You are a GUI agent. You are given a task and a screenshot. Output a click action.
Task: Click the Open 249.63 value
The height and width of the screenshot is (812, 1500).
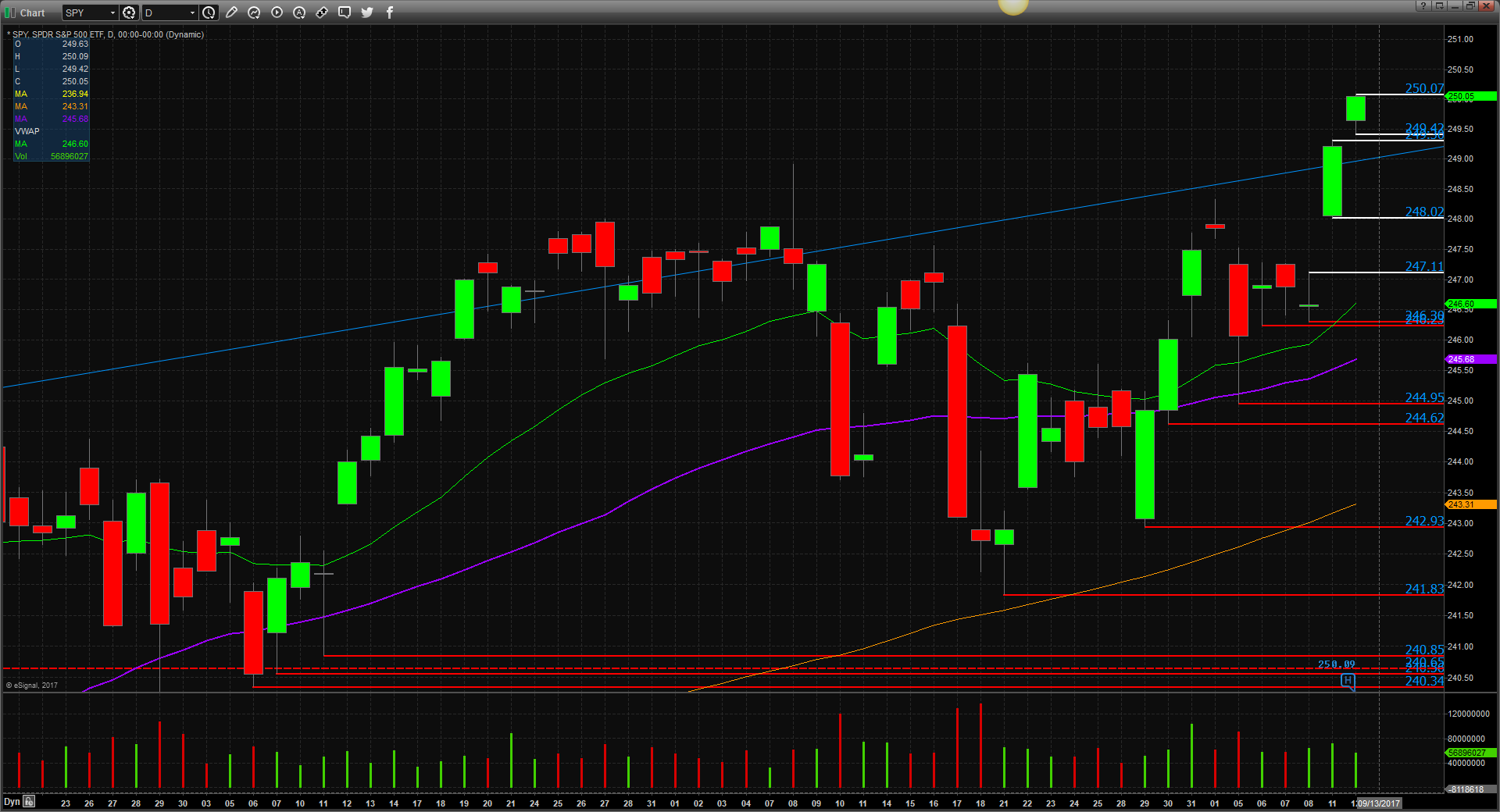click(x=76, y=44)
